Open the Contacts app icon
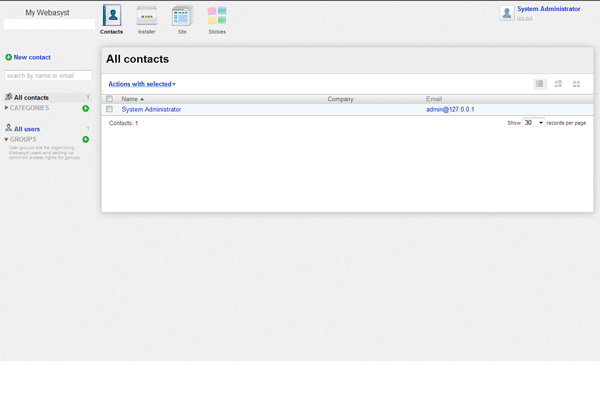This screenshot has width=600, height=400. [x=112, y=16]
